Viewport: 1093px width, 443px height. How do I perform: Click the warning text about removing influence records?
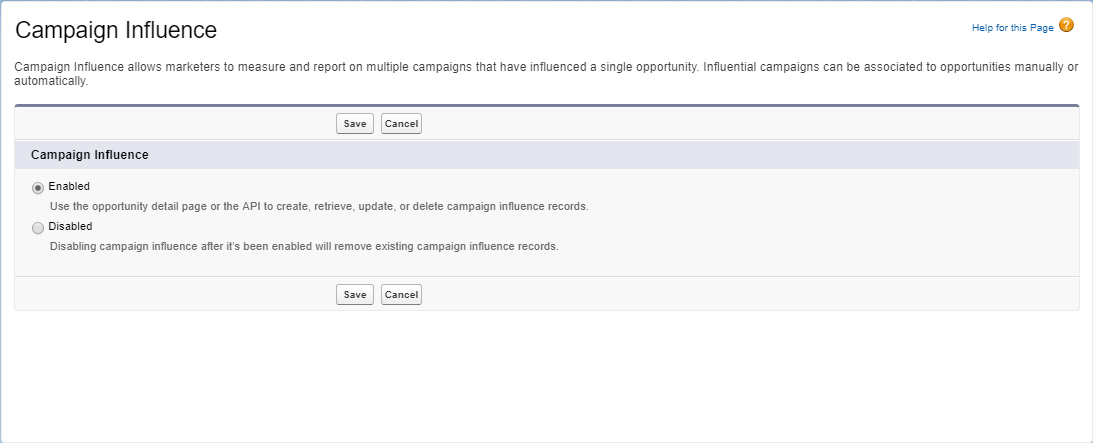tap(304, 246)
